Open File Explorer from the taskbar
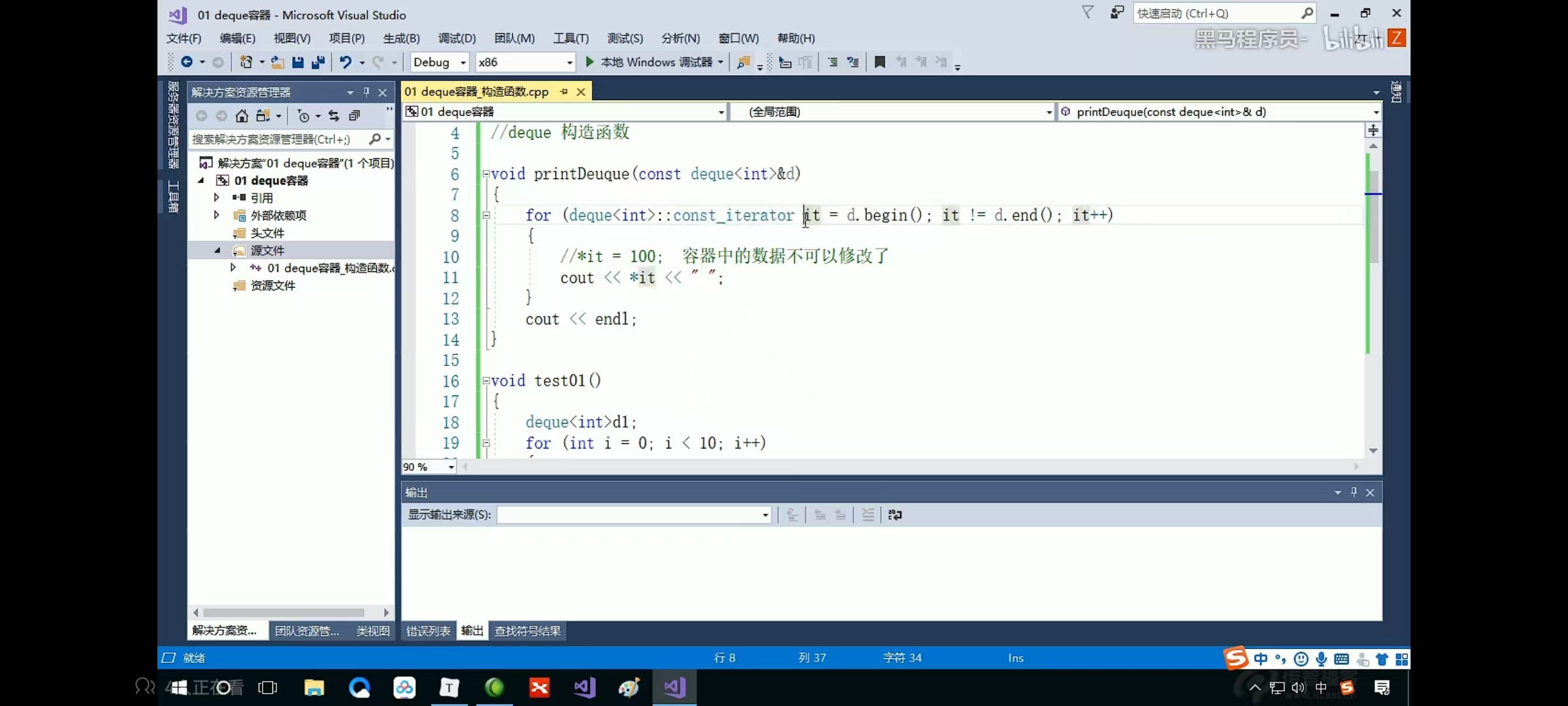Image resolution: width=1568 pixels, height=706 pixels. [314, 688]
